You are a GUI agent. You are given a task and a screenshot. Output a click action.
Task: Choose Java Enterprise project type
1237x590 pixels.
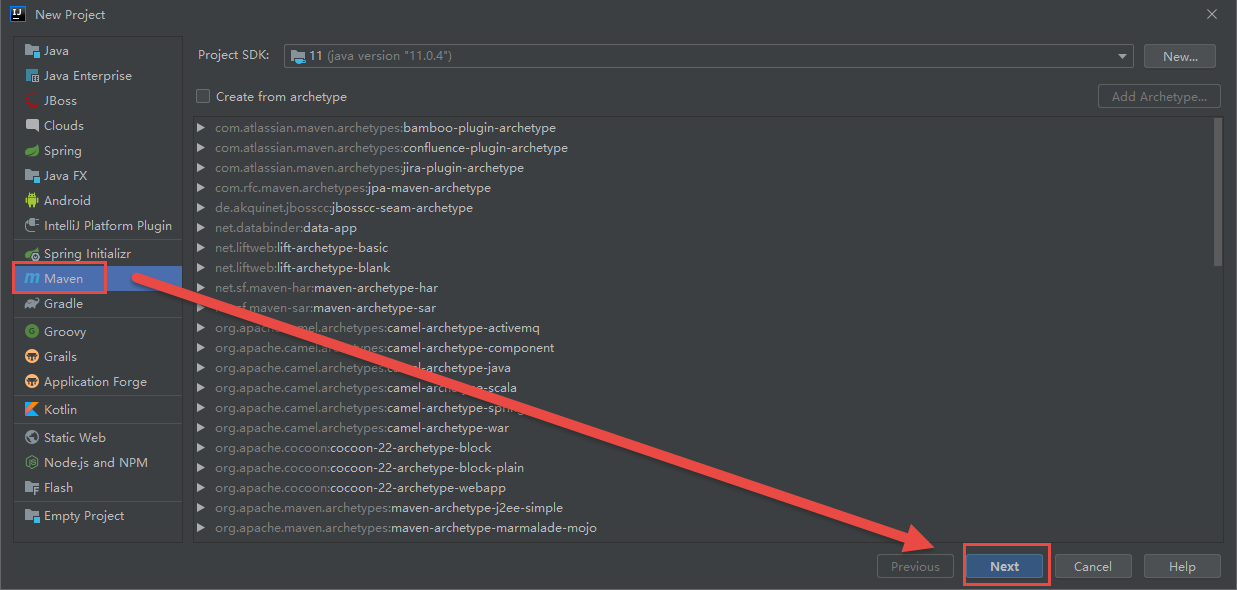(87, 76)
